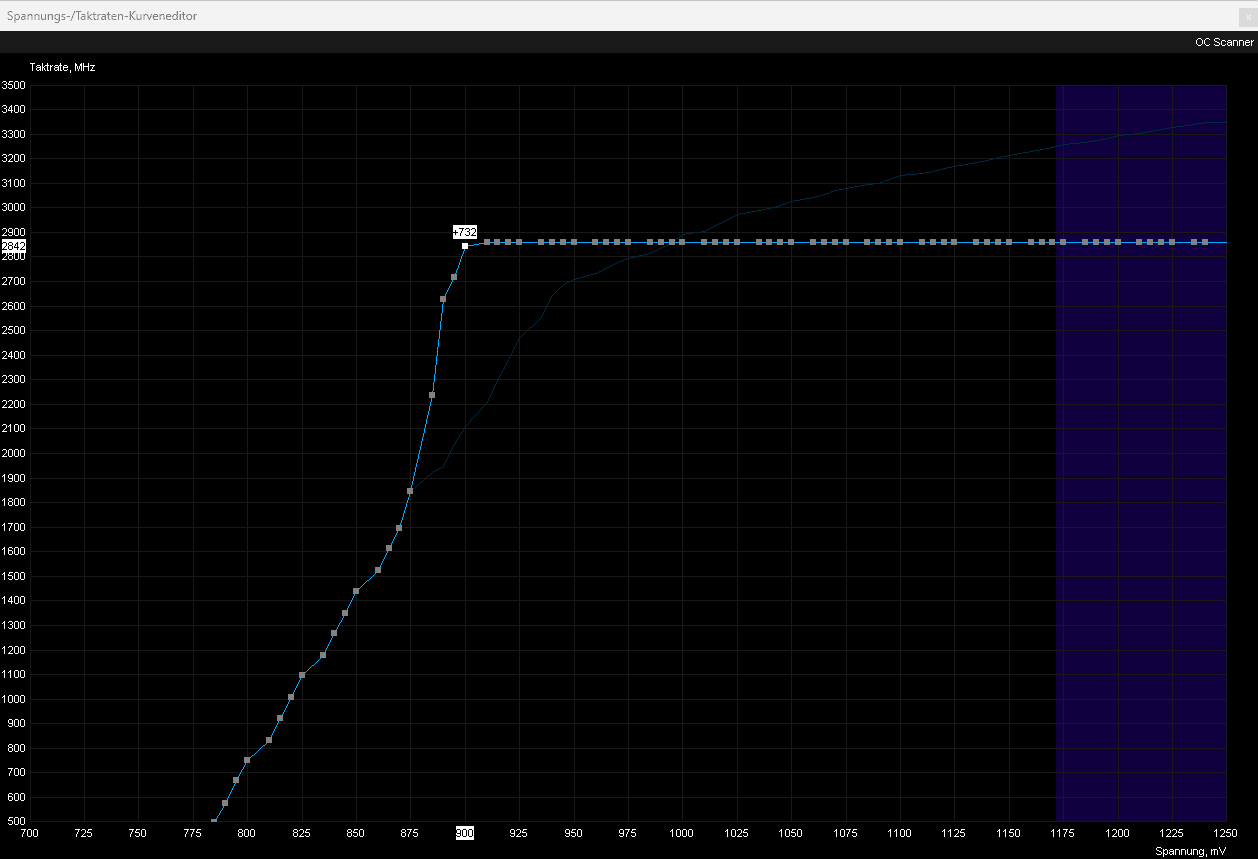Select curve point at 860 mV near 1525 MHz
Viewport: 1258px width, 859px height.
click(378, 570)
